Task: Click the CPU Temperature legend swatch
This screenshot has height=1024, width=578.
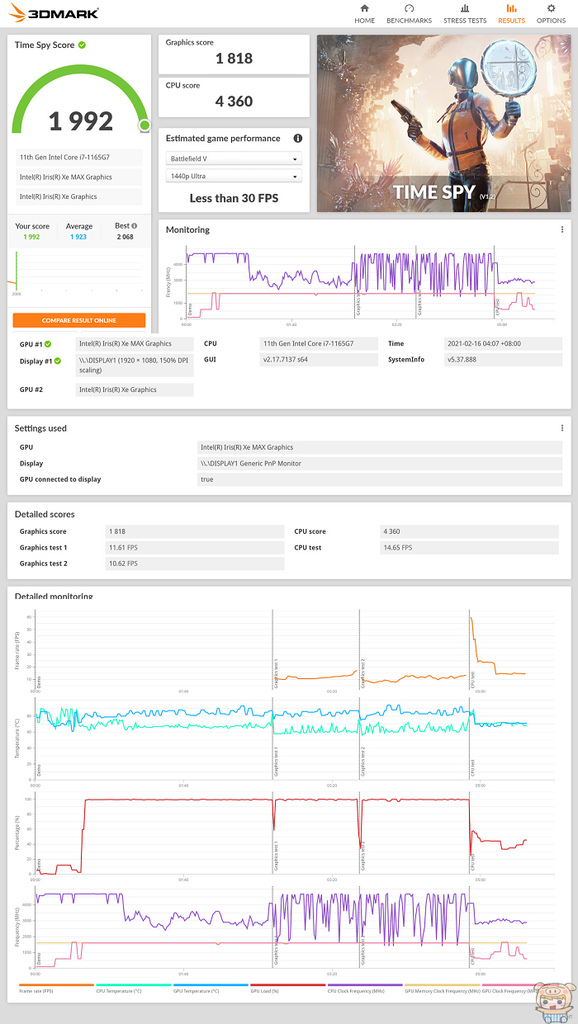Action: pos(134,985)
